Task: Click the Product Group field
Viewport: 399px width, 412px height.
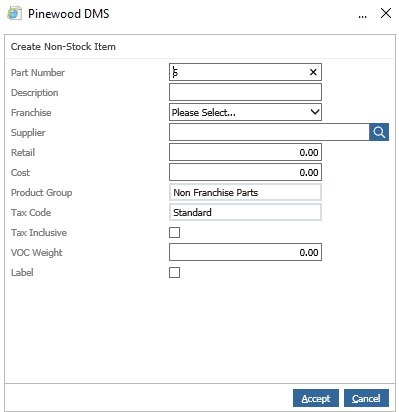Action: pos(245,192)
